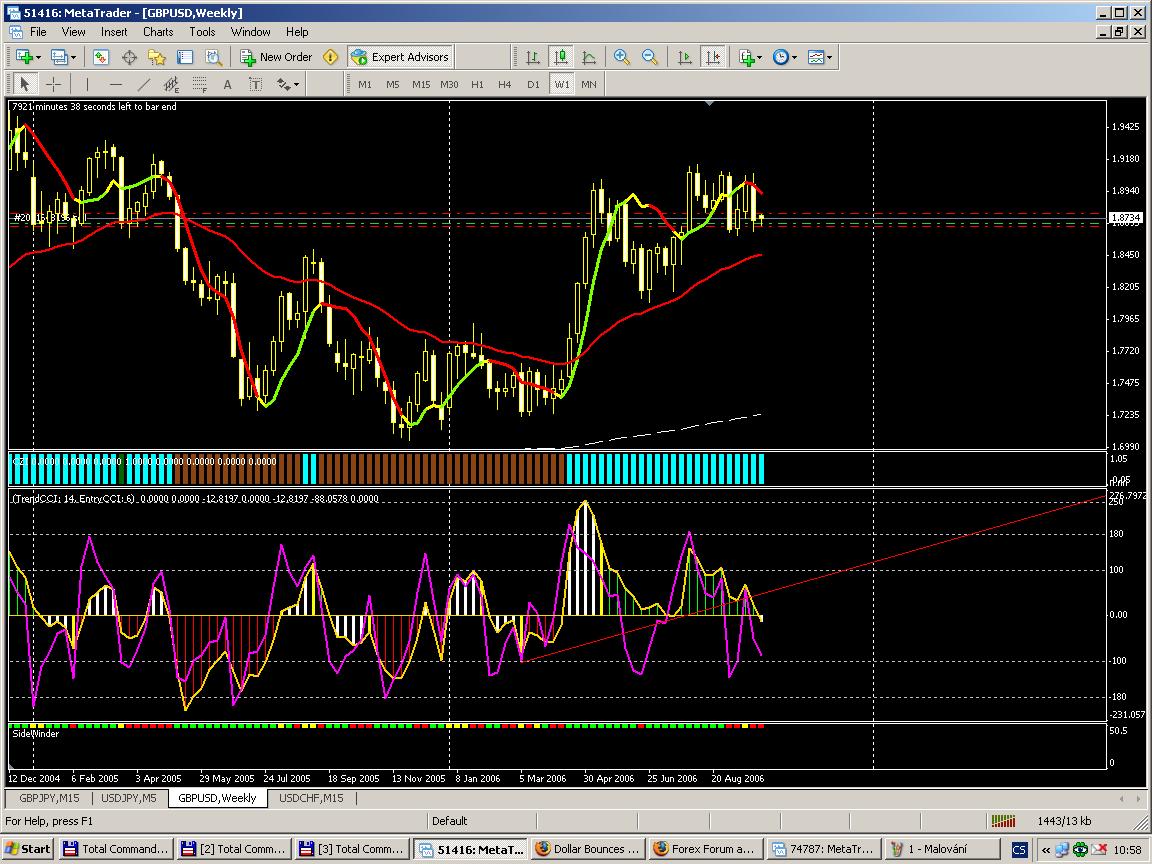Open the Market Watch panel
This screenshot has width=1152, height=864.
[101, 57]
